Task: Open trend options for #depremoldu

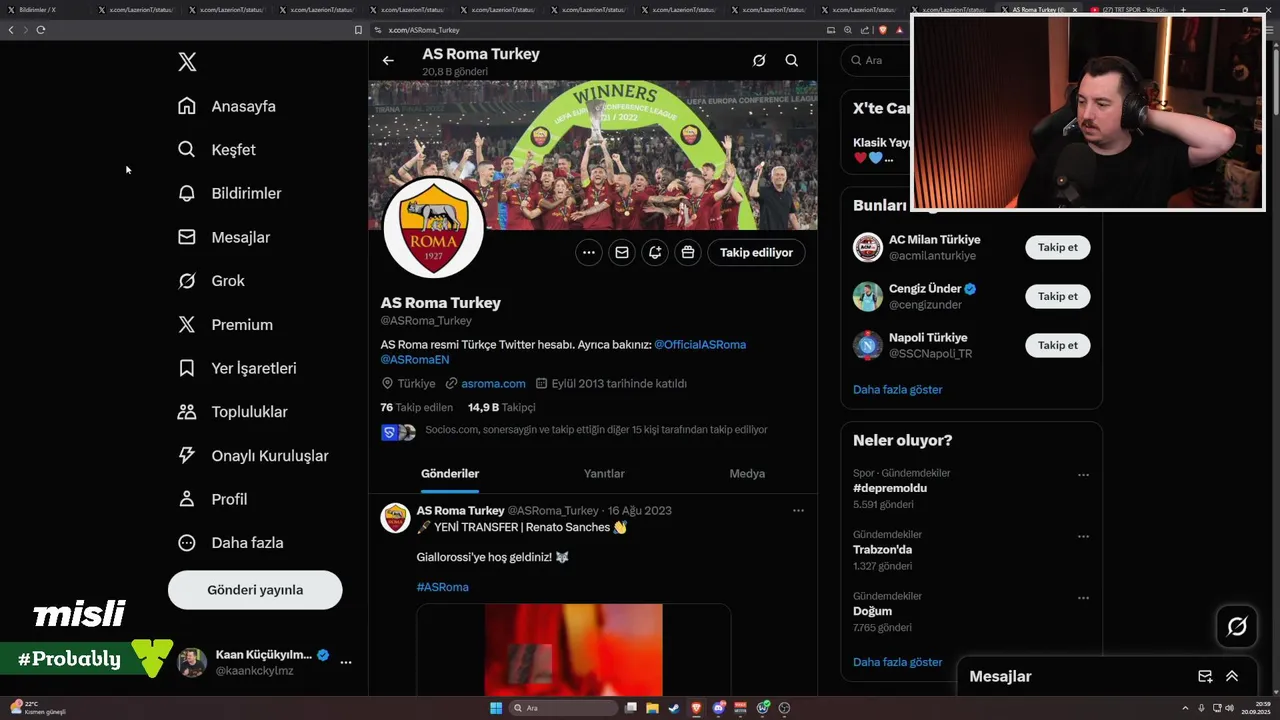Action: pyautogui.click(x=1083, y=475)
